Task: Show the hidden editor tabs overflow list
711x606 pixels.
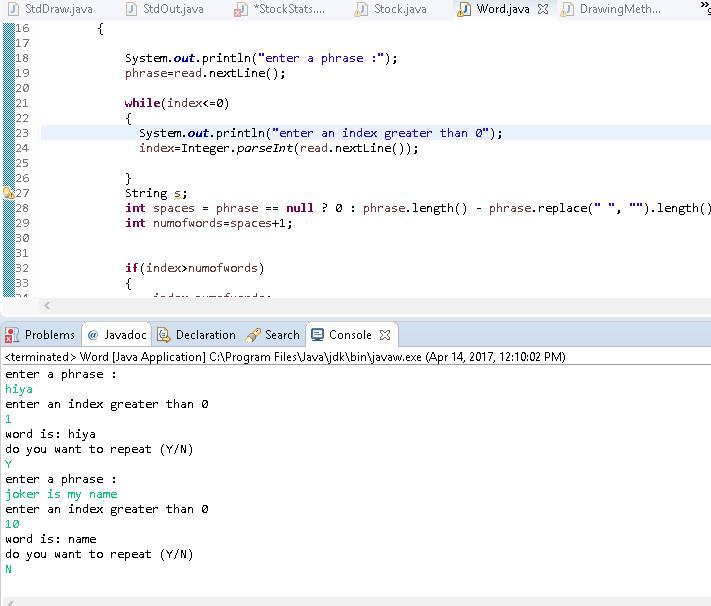Action: tap(705, 9)
